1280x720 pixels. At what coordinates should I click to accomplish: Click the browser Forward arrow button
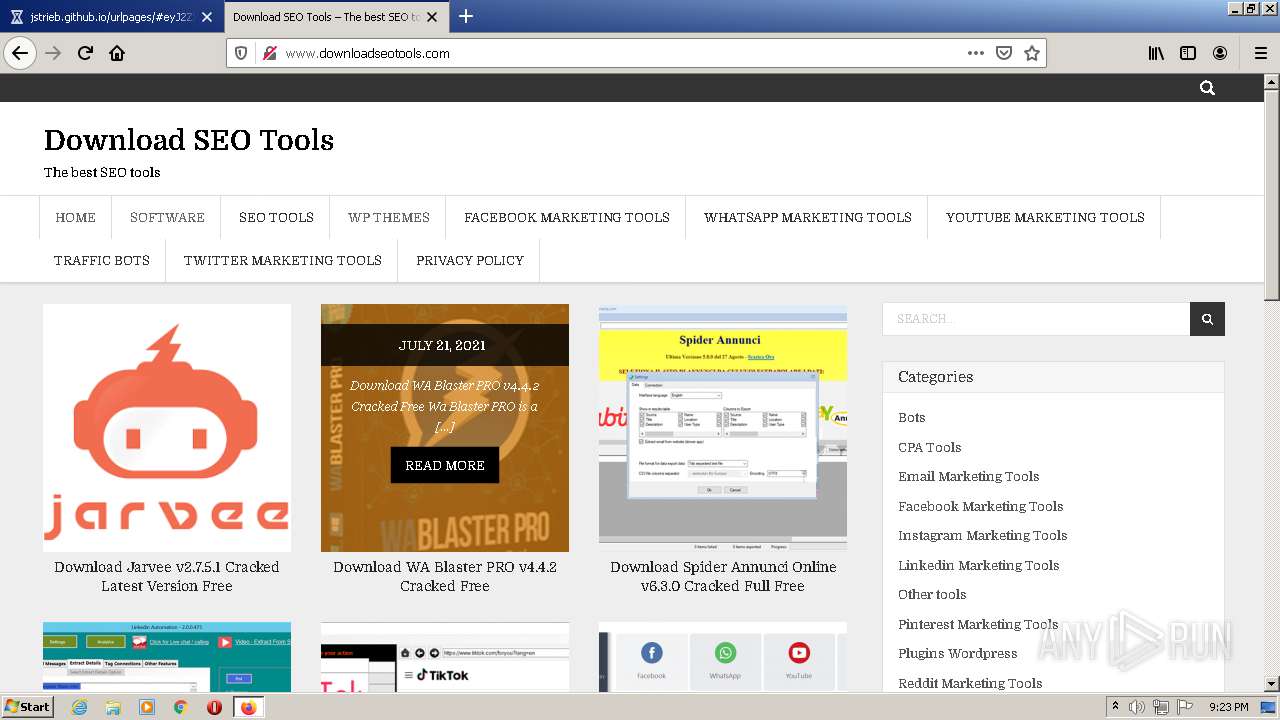(53, 53)
